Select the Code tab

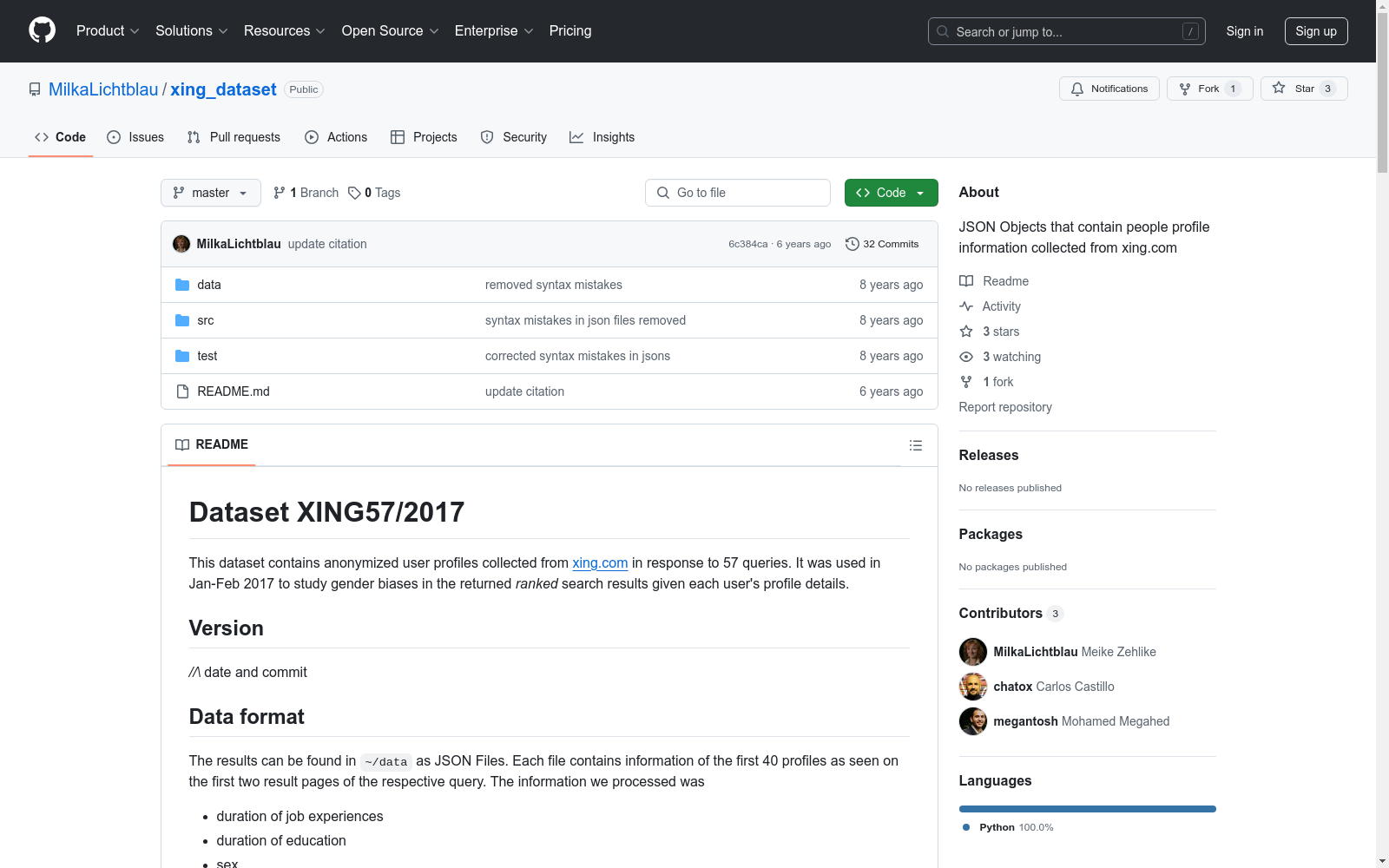(61, 137)
